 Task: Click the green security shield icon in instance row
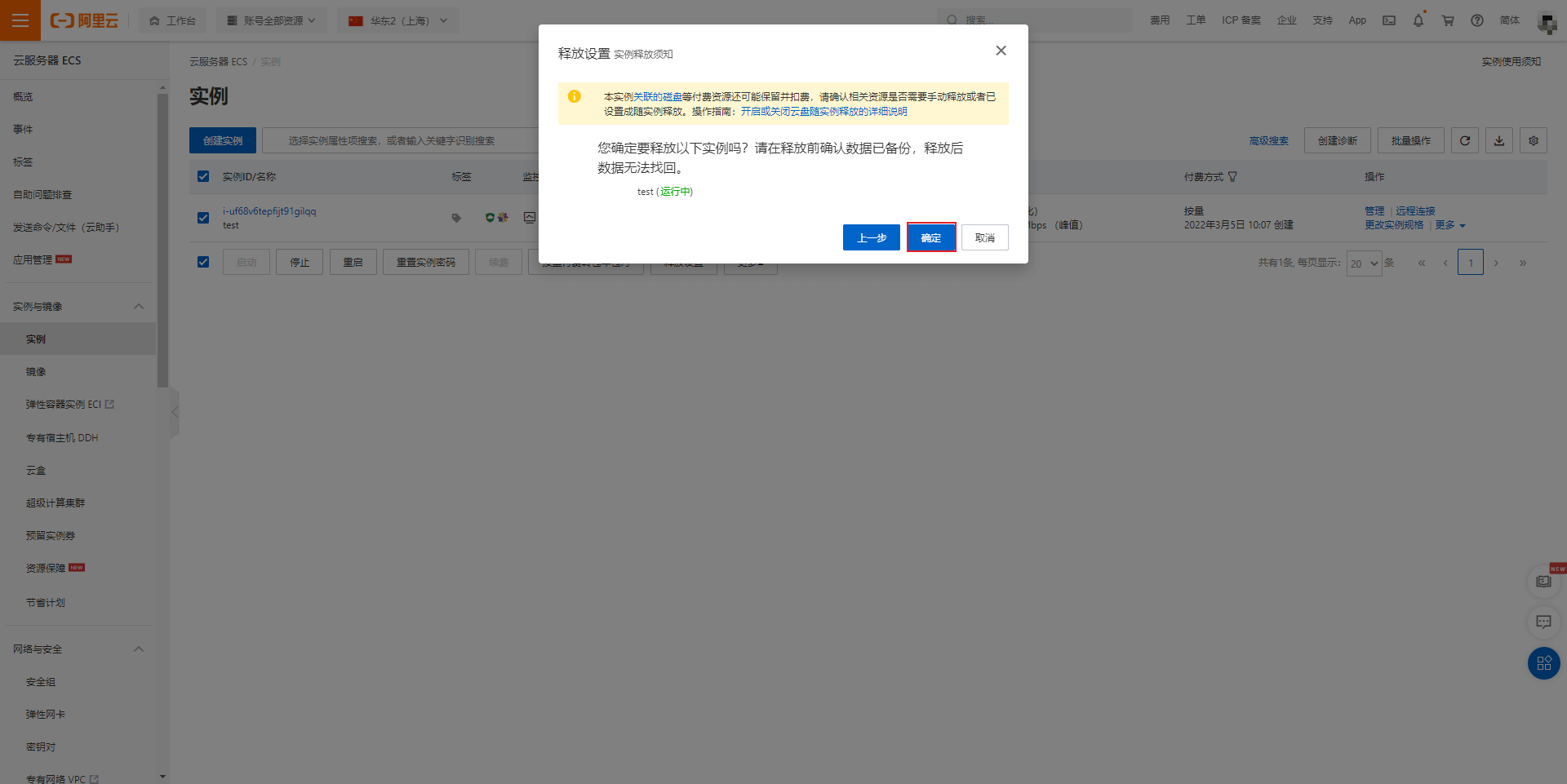pos(490,217)
